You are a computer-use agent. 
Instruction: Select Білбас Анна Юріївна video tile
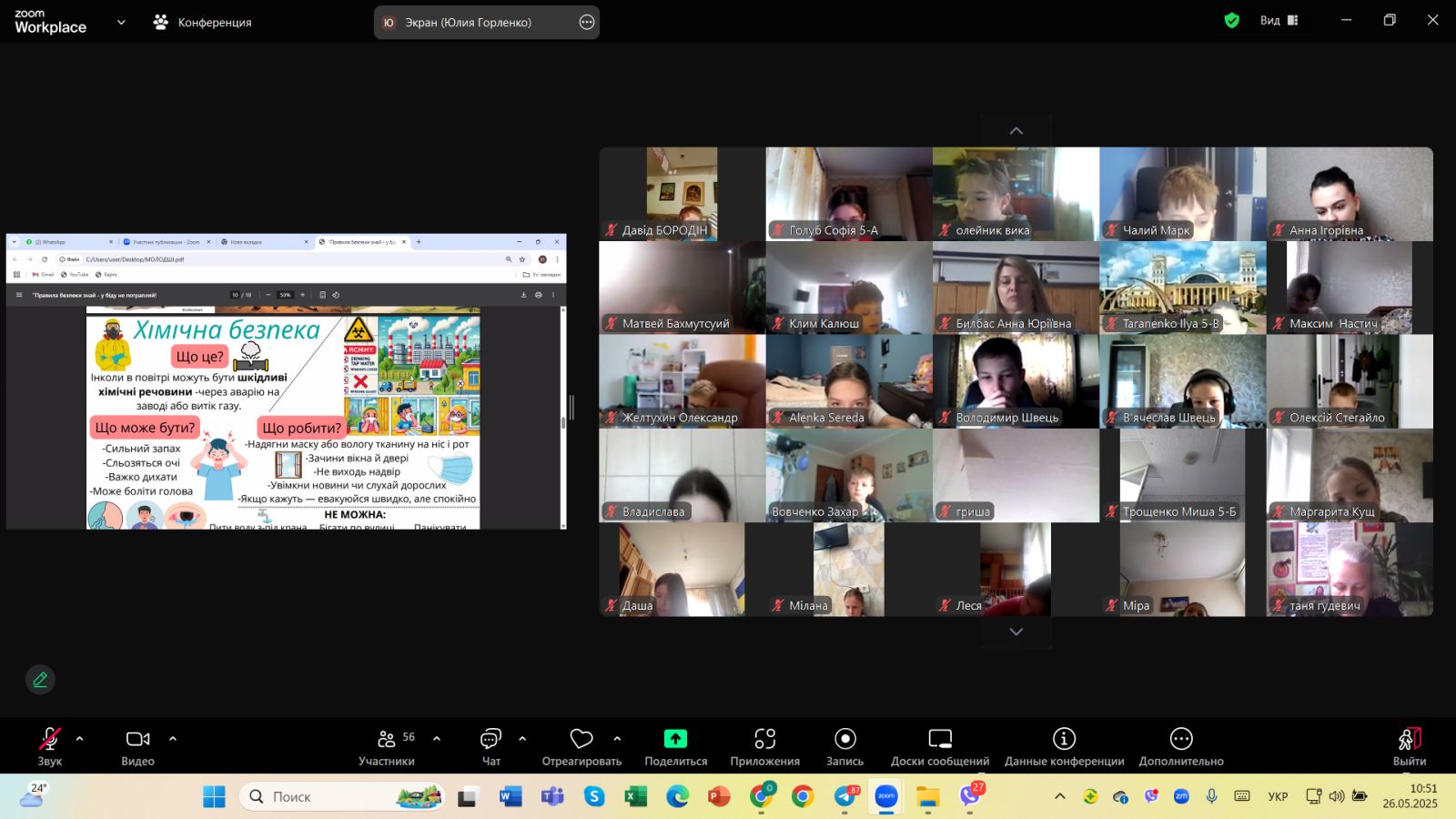(1016, 288)
